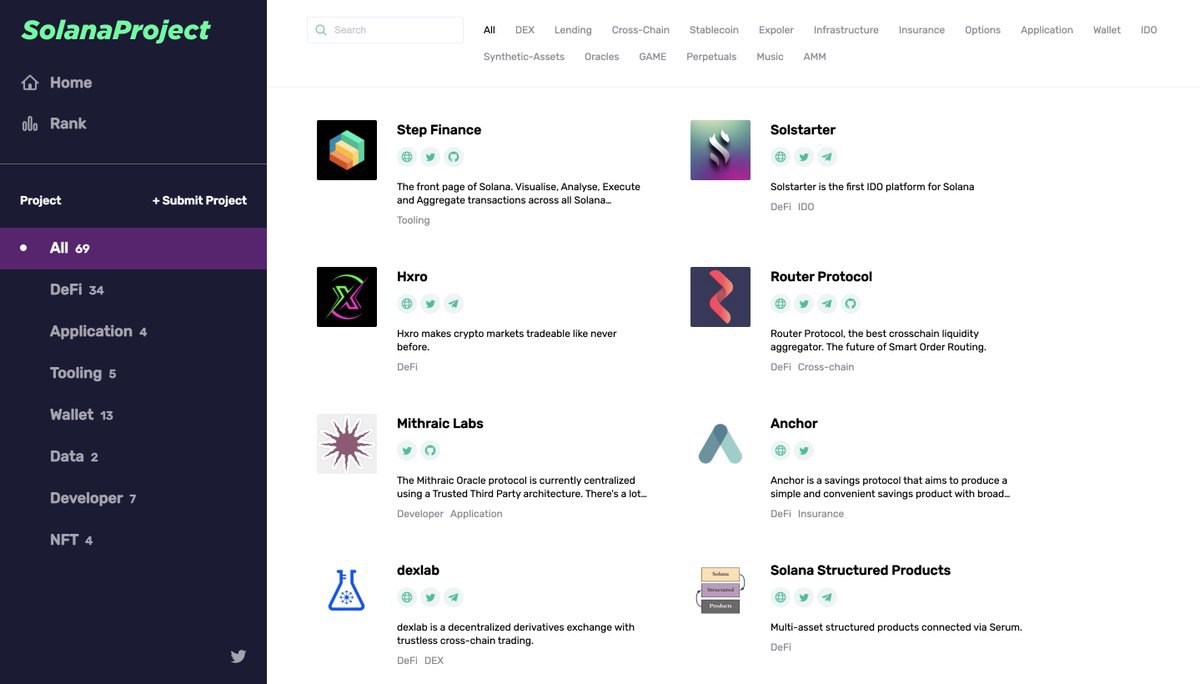Open the Solana Structured Products title

pos(860,571)
